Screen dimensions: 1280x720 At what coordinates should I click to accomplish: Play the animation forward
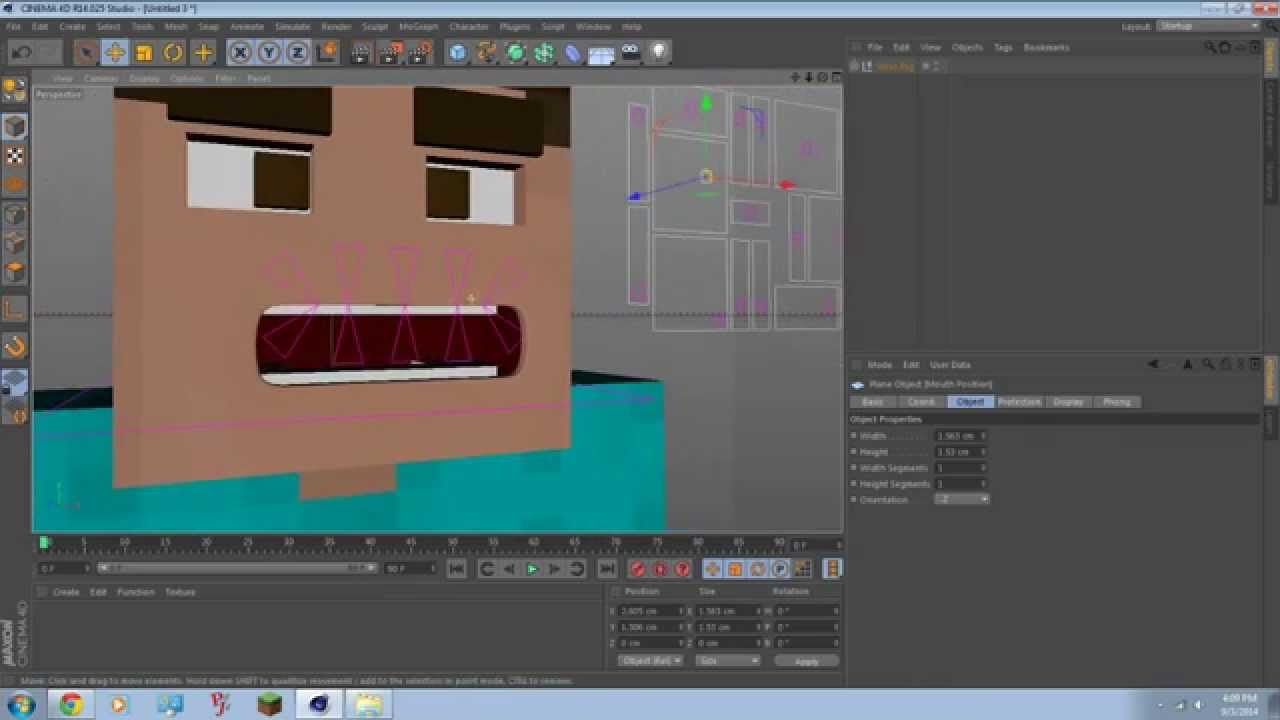click(532, 569)
